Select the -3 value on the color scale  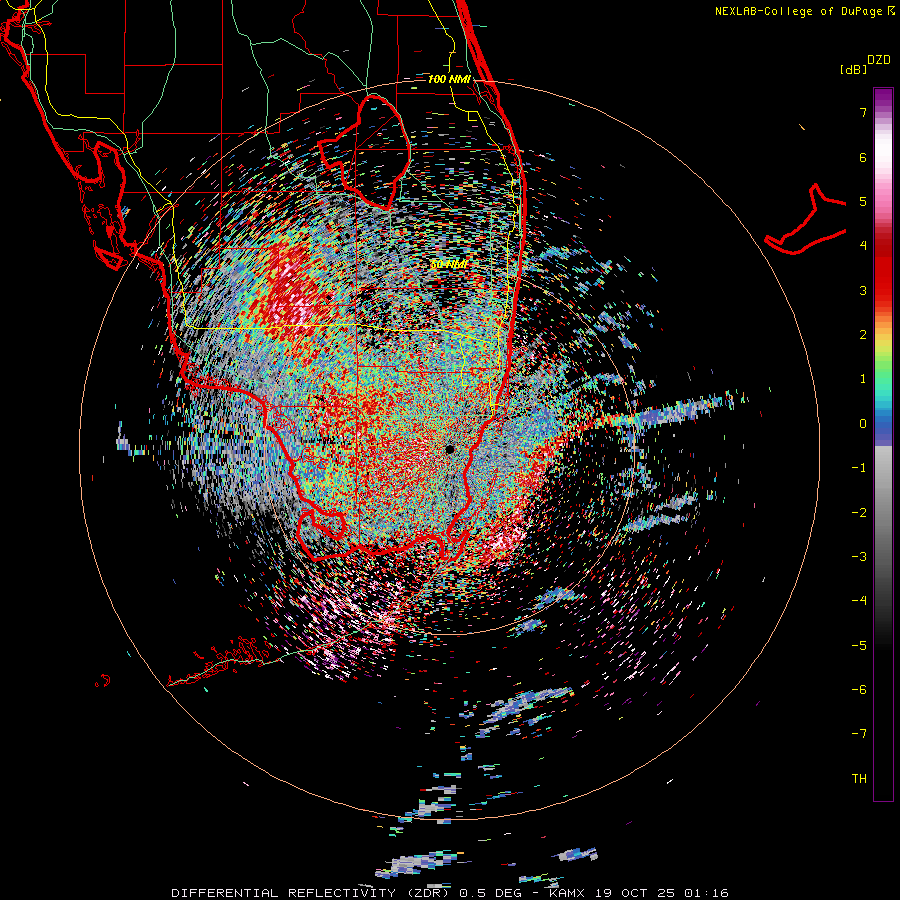pyautogui.click(x=859, y=557)
